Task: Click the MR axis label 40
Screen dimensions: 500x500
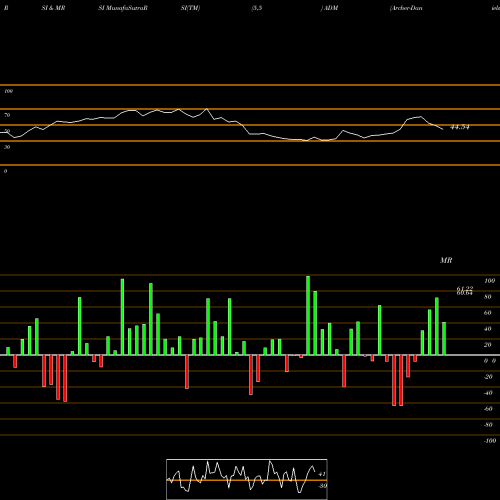Action: [x=488, y=329]
